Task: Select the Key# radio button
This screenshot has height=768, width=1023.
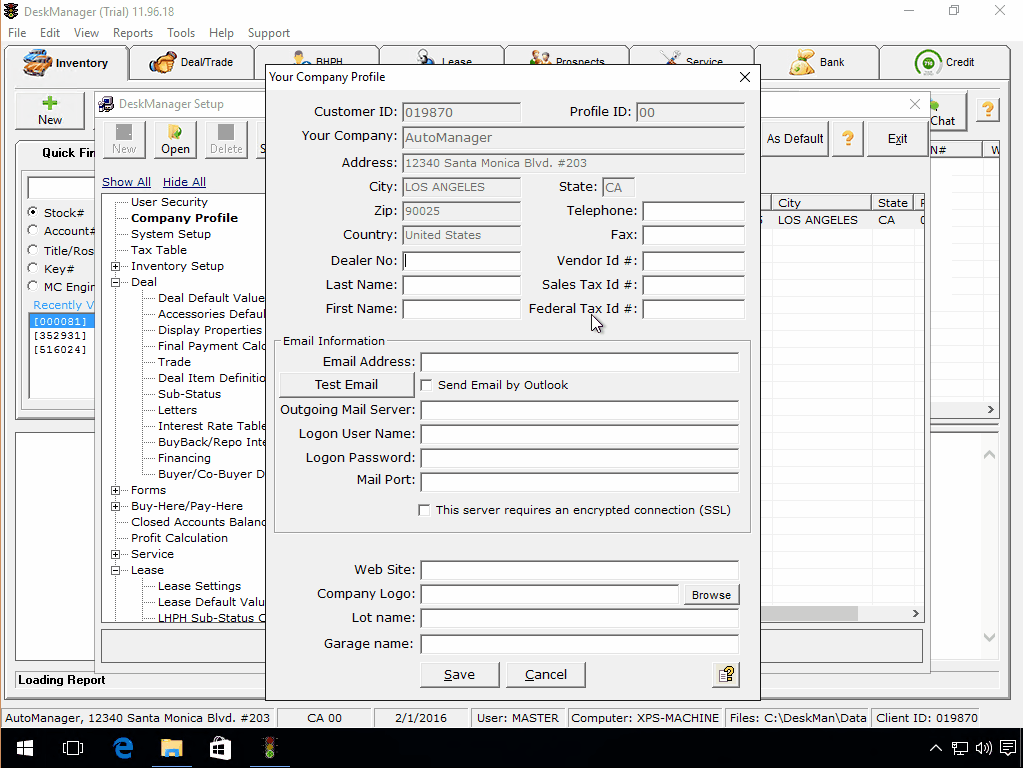Action: (33, 269)
